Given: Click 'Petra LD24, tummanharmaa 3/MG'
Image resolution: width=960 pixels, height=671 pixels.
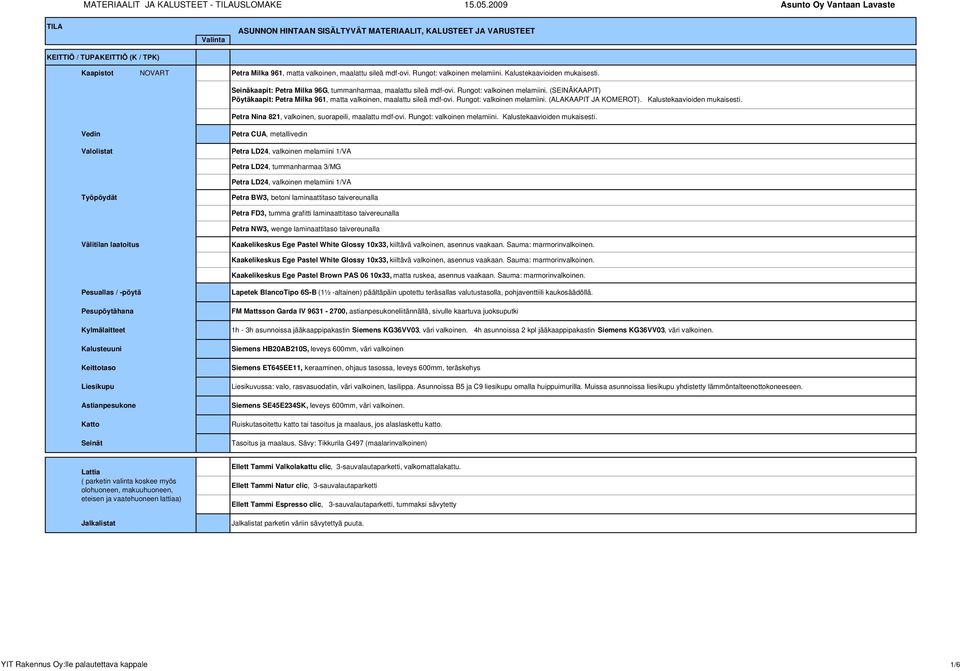Looking at the screenshot, I should click(286, 167).
